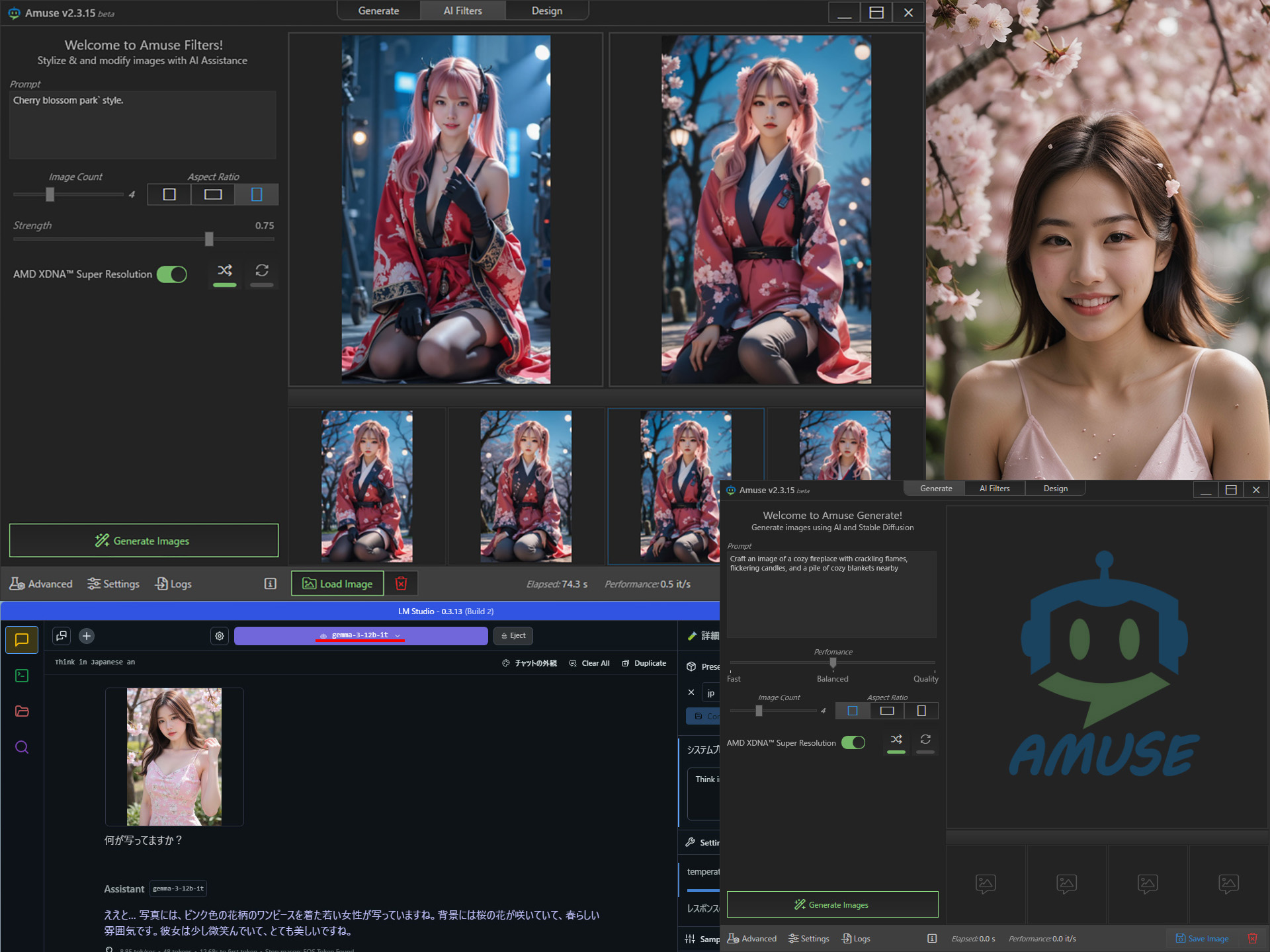This screenshot has width=1270, height=952.
Task: Open LM Studio developer terminal icon
Action: 22,676
